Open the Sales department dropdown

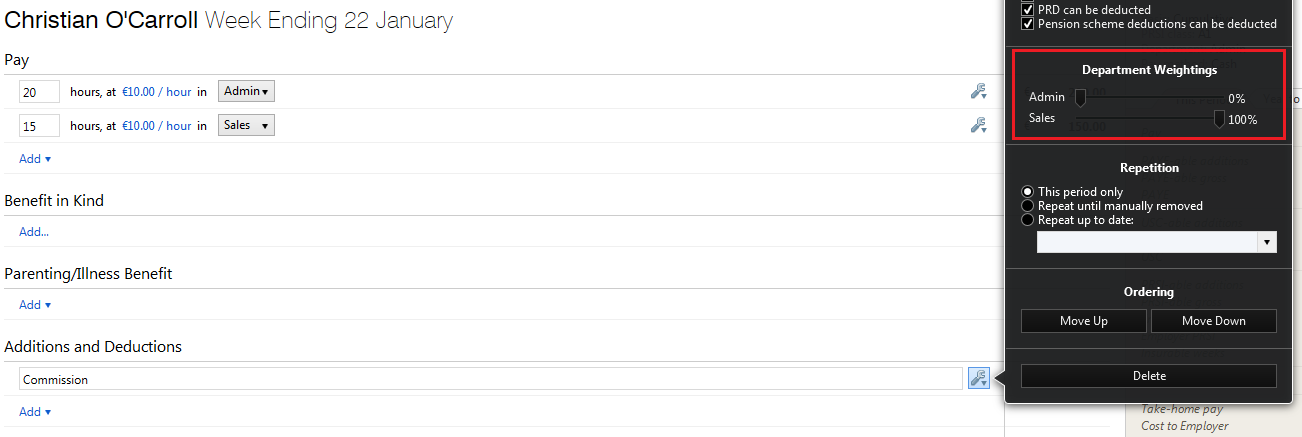(x=246, y=126)
